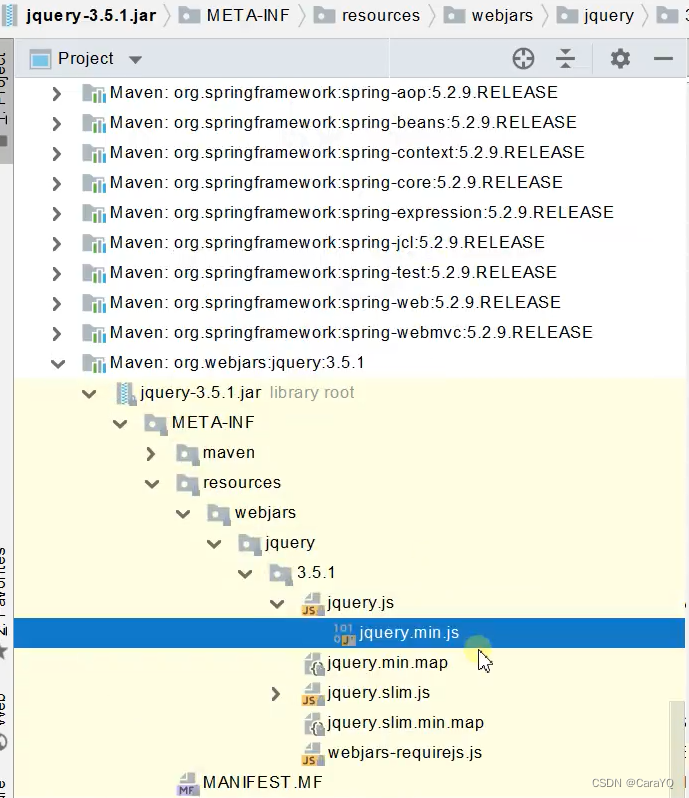Click the jquery.min.js file icon
Image resolution: width=689 pixels, height=798 pixels.
click(x=344, y=634)
